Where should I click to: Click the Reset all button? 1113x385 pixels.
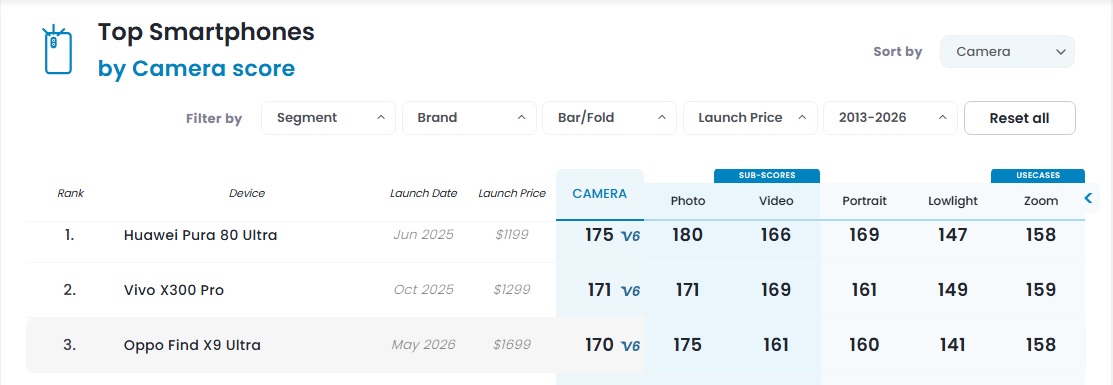tap(1019, 118)
